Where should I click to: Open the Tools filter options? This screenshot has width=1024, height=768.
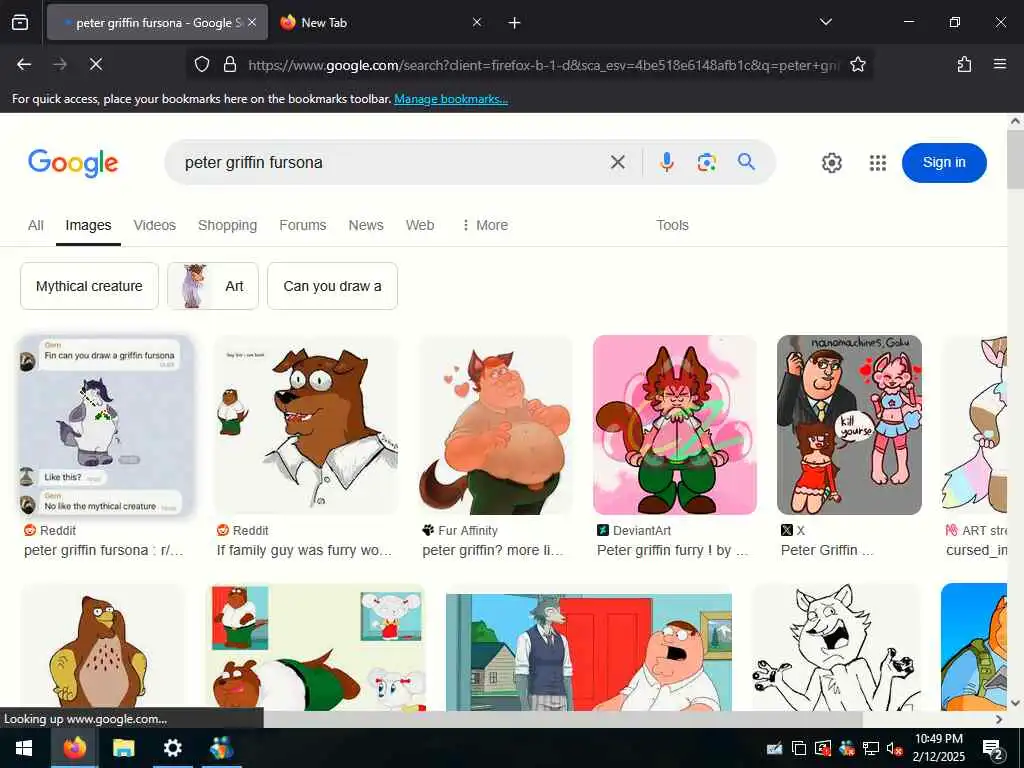pos(672,225)
